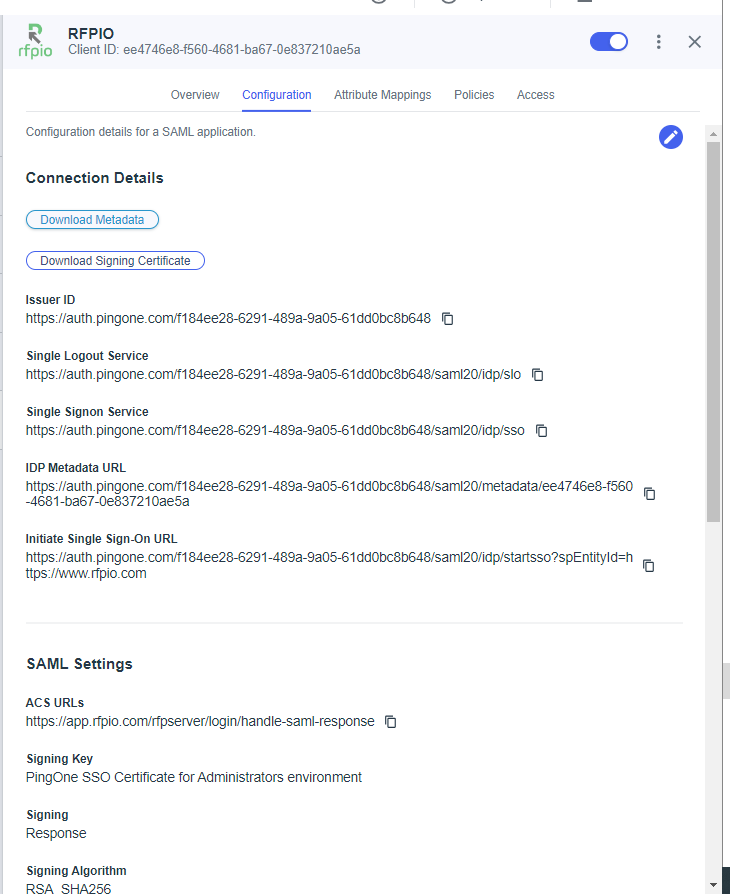Disable the RFPIO application toggle

(x=609, y=42)
